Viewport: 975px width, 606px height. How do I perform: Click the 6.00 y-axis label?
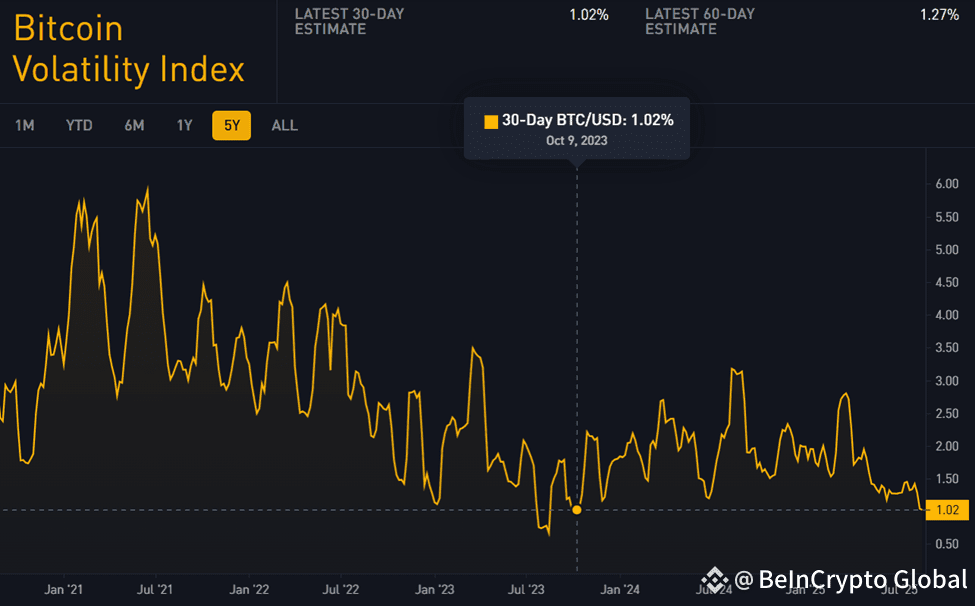[947, 184]
